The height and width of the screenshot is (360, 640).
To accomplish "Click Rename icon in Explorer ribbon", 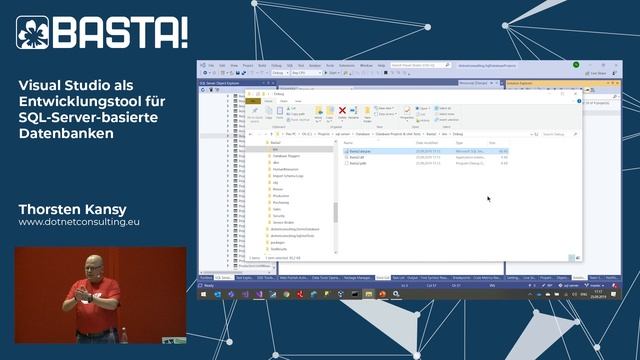I will coord(354,111).
